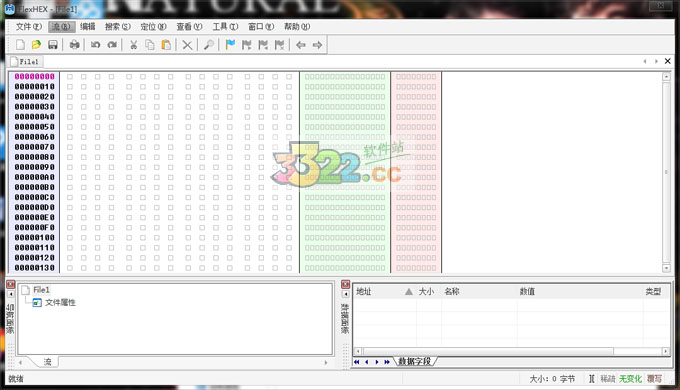Open the 工具 menu

[x=225, y=26]
